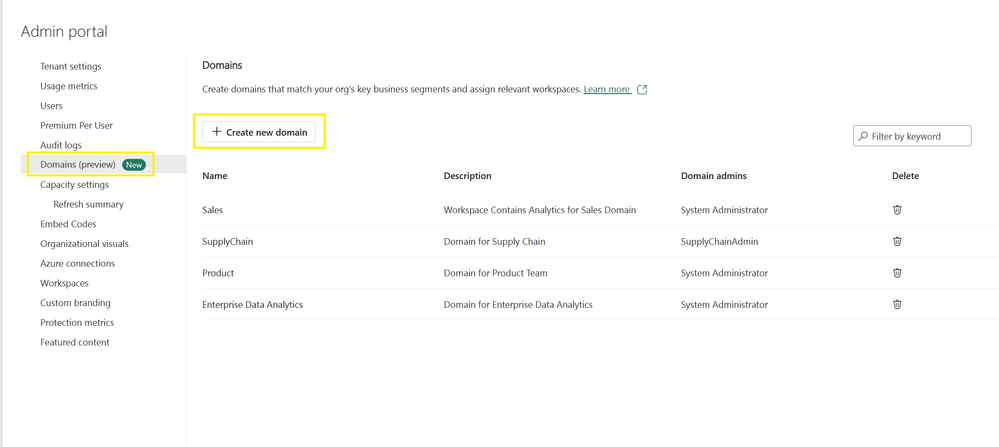Select Users in the admin menu
Screen dimensions: 999x447
tap(51, 105)
